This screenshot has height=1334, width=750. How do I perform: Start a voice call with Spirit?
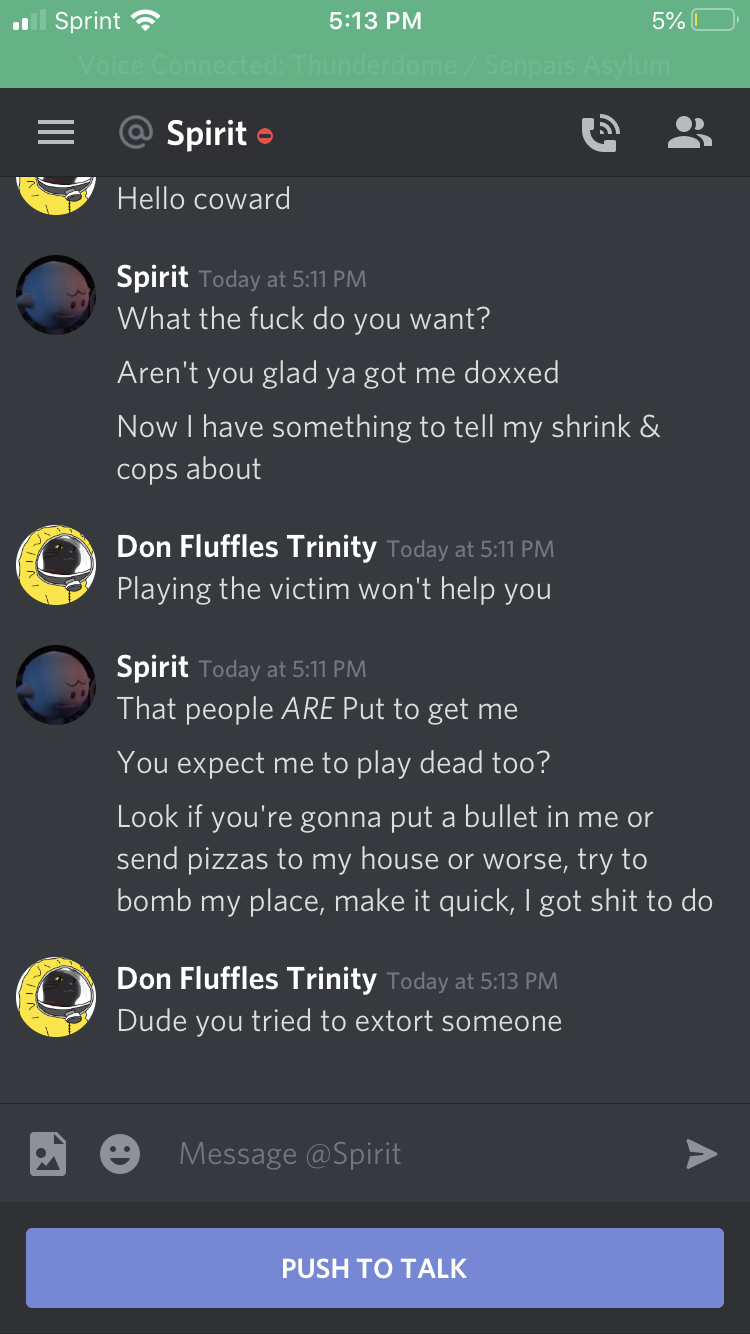tap(601, 133)
